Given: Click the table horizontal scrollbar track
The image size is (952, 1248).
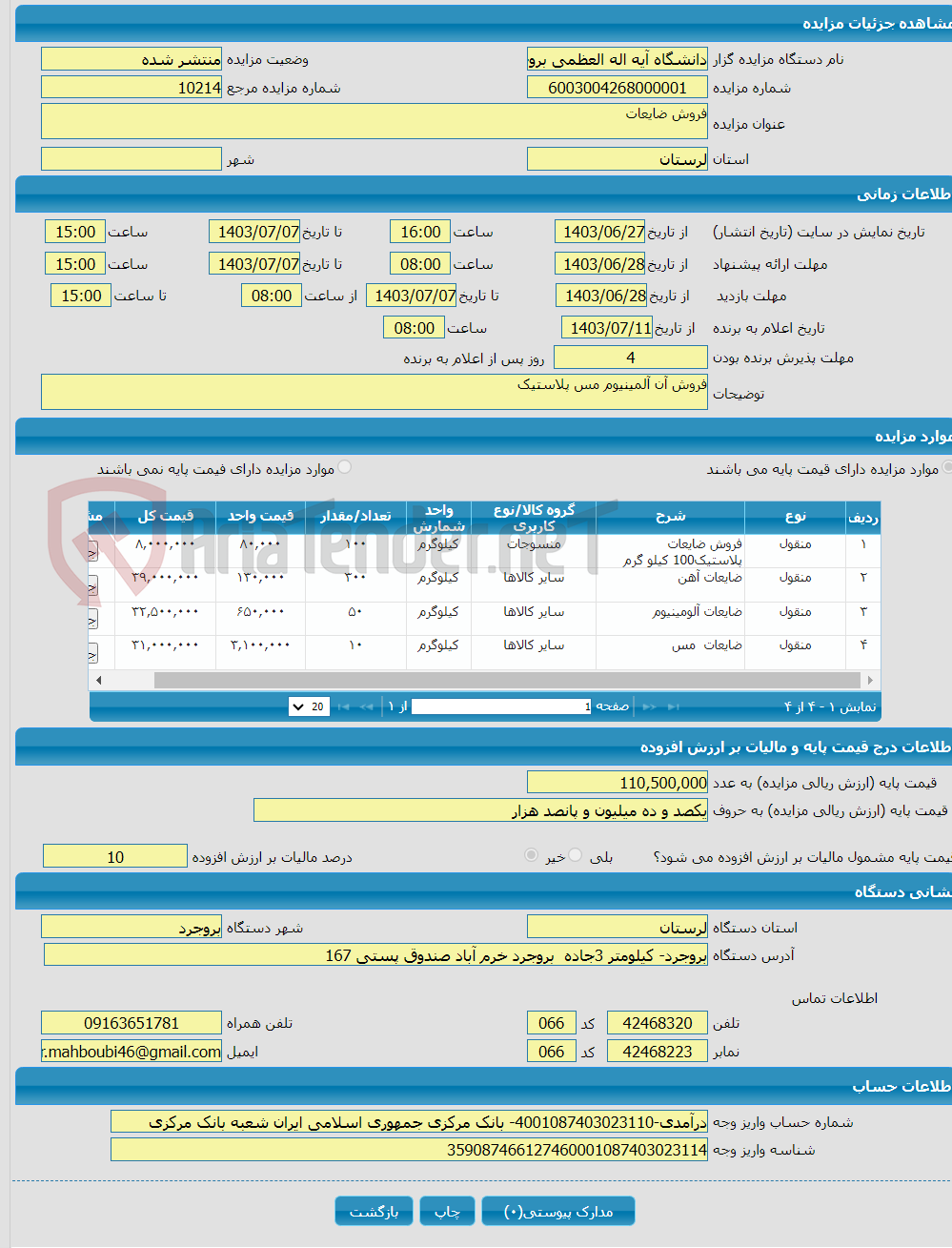Looking at the screenshot, I should [x=507, y=680].
